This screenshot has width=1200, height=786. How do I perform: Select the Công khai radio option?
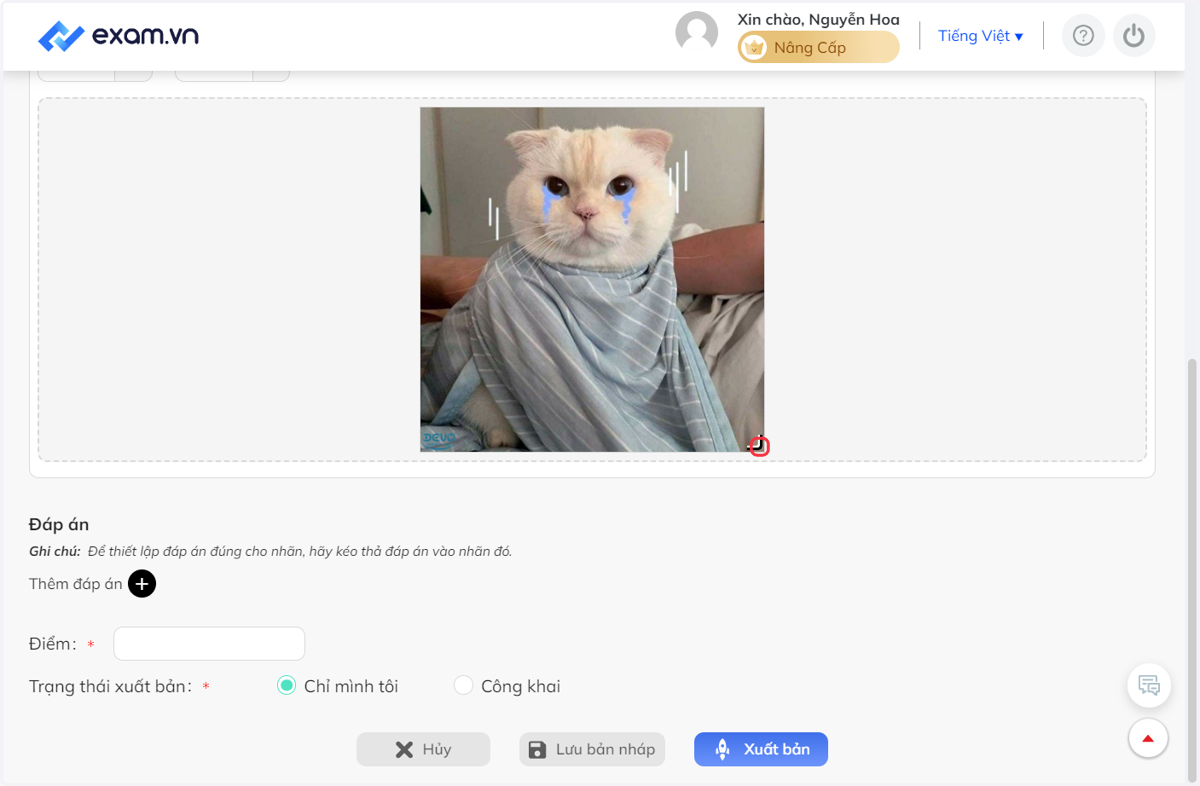point(463,686)
